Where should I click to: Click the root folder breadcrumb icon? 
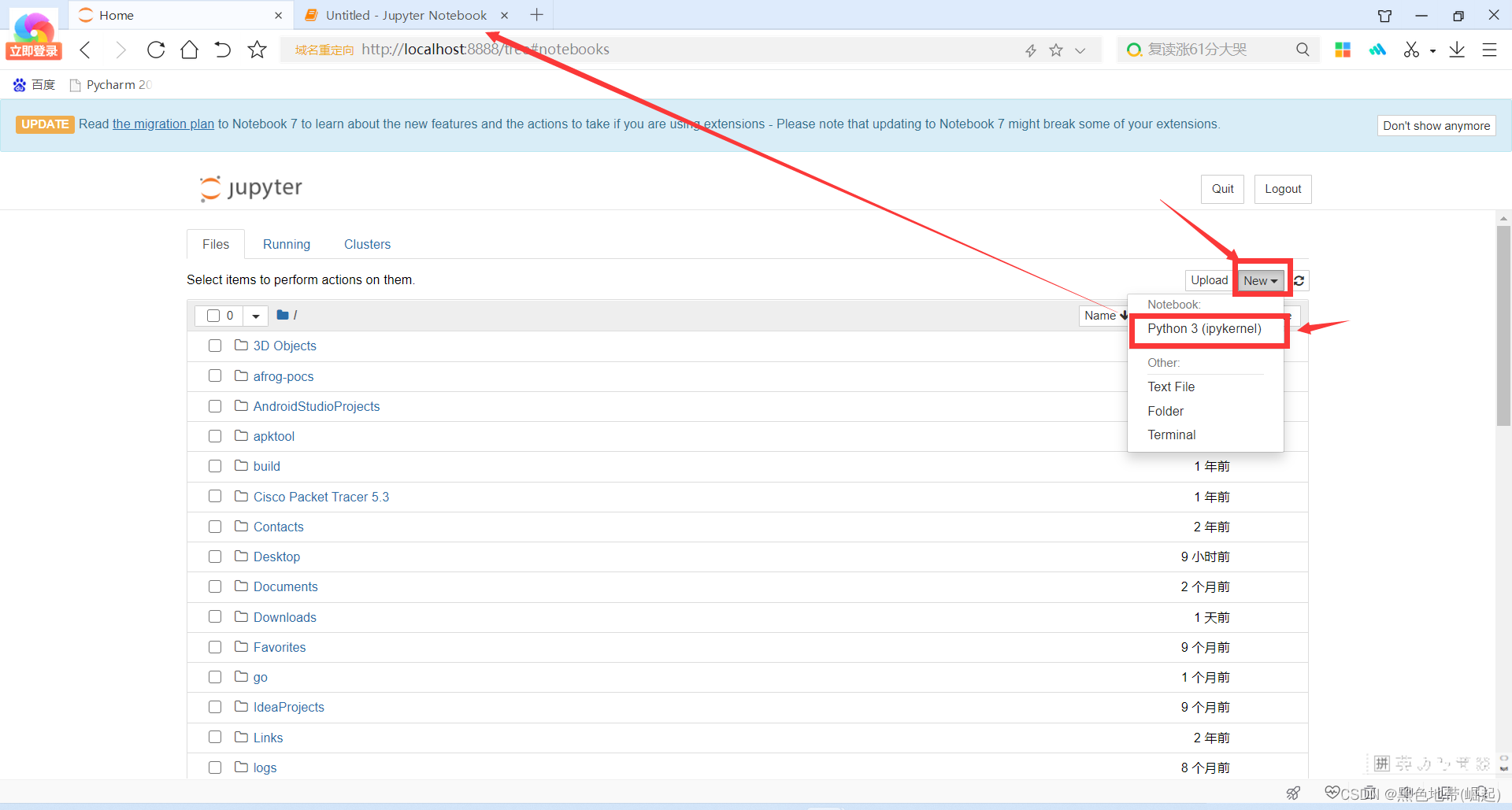[283, 315]
